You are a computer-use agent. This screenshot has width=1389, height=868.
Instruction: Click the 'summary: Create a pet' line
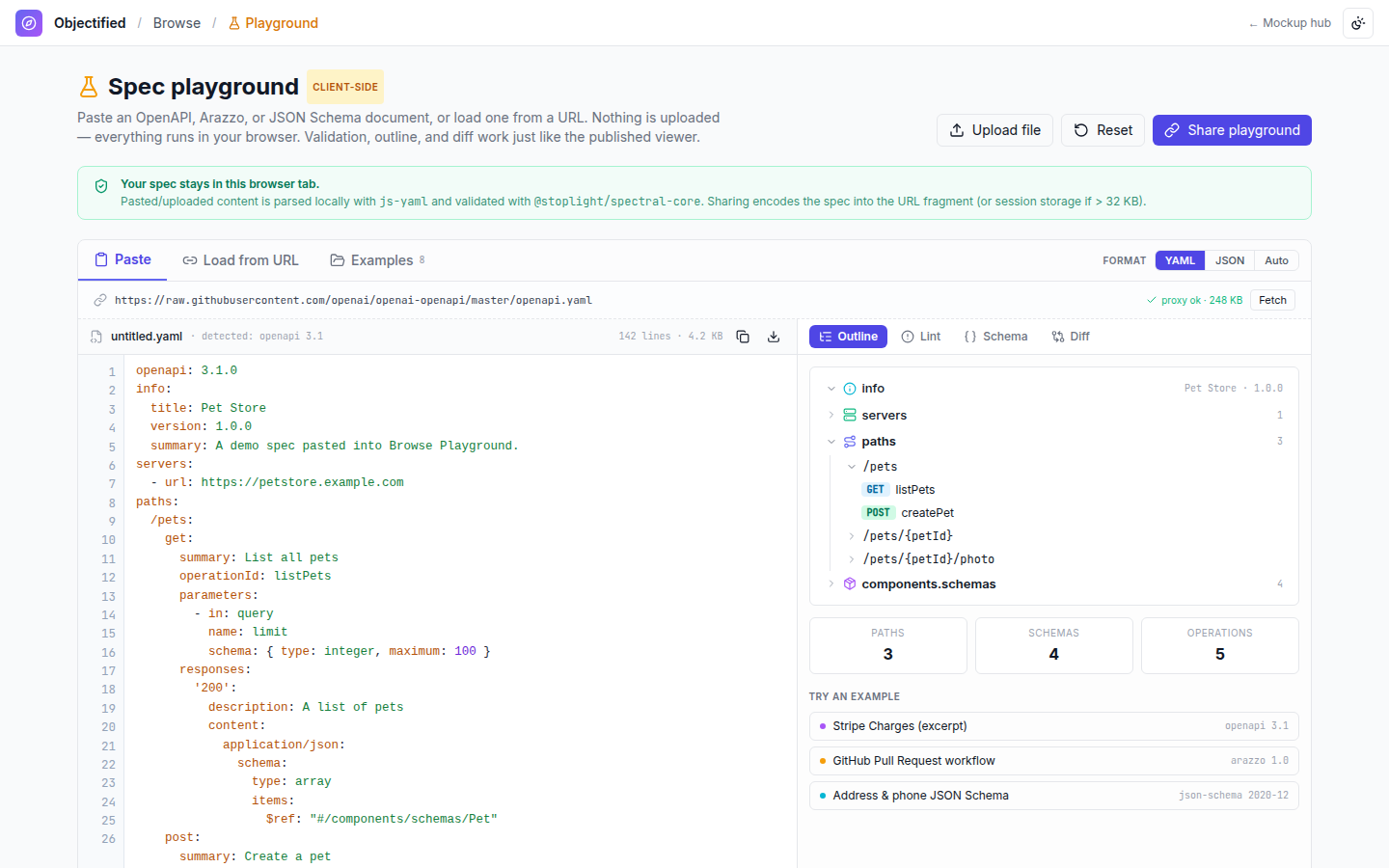255,856
